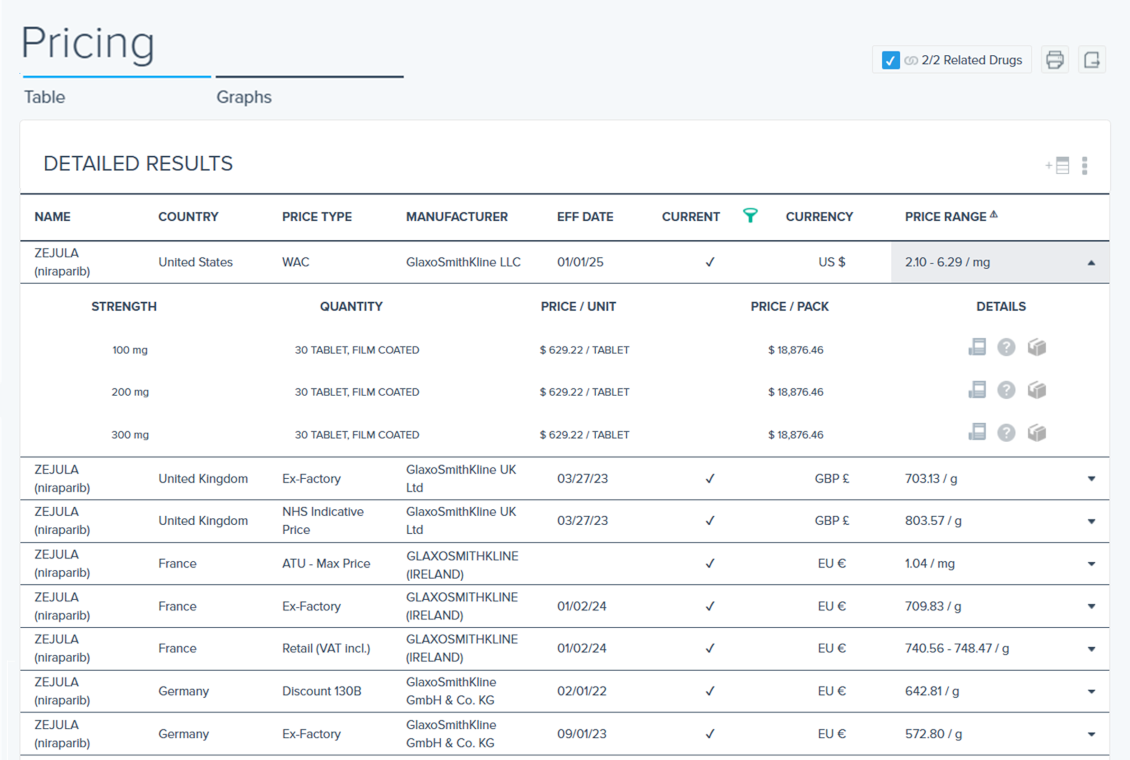Select the 2.10 - 6.29 / mg price range
The width and height of the screenshot is (1130, 760).
[x=947, y=262]
